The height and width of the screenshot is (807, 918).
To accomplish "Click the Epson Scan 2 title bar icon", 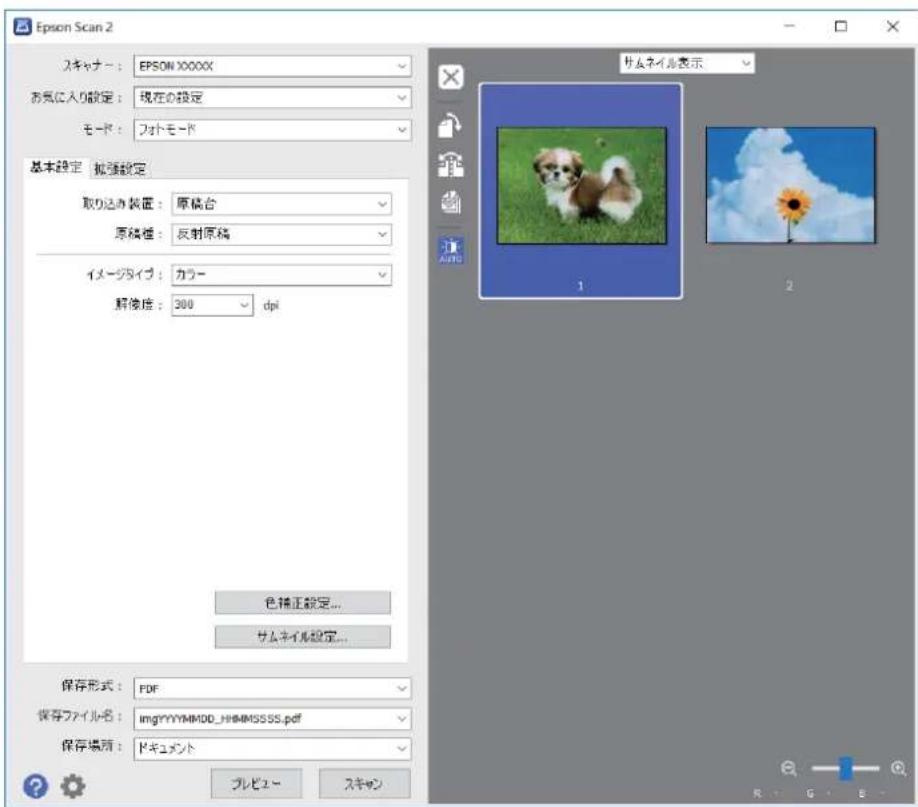I will [22, 27].
